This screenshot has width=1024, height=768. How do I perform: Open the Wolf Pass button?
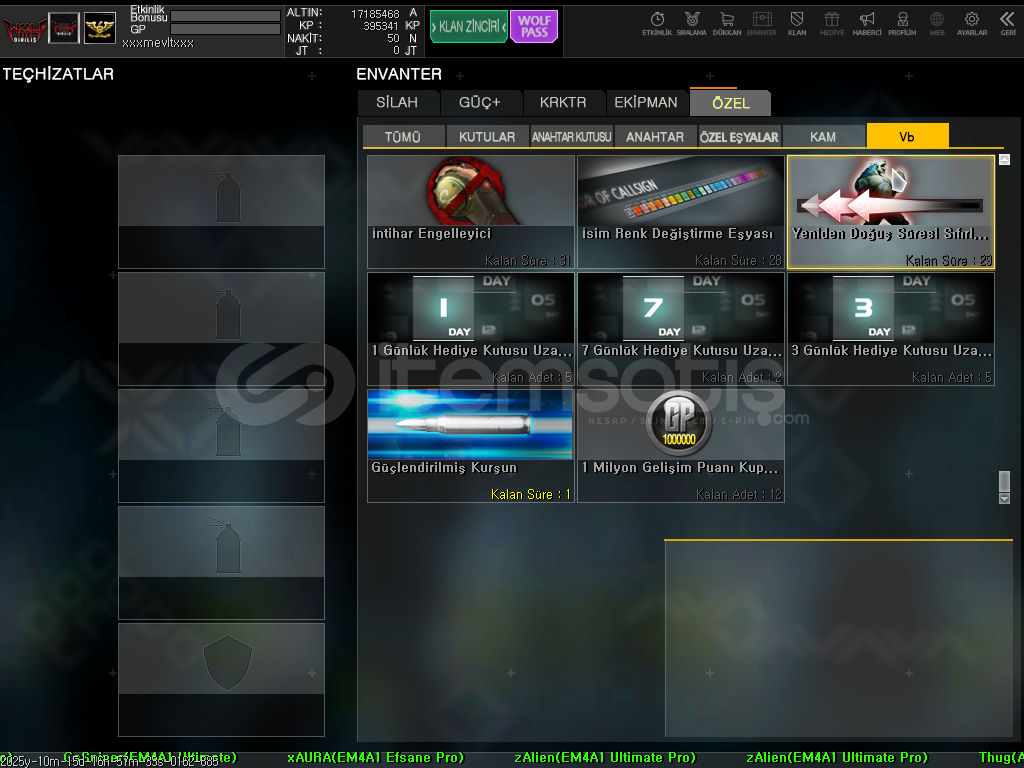[534, 27]
